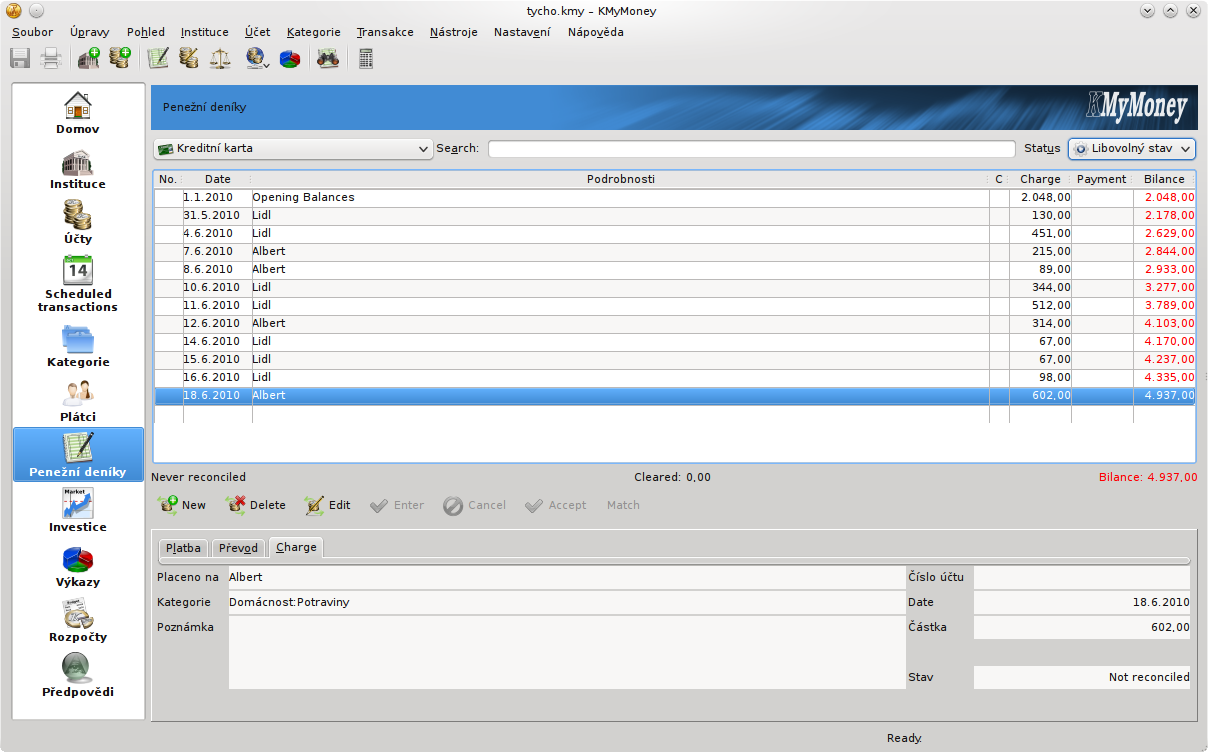Viewport: 1208px width, 752px height.
Task: Open the Soubor menu
Action: 32,32
